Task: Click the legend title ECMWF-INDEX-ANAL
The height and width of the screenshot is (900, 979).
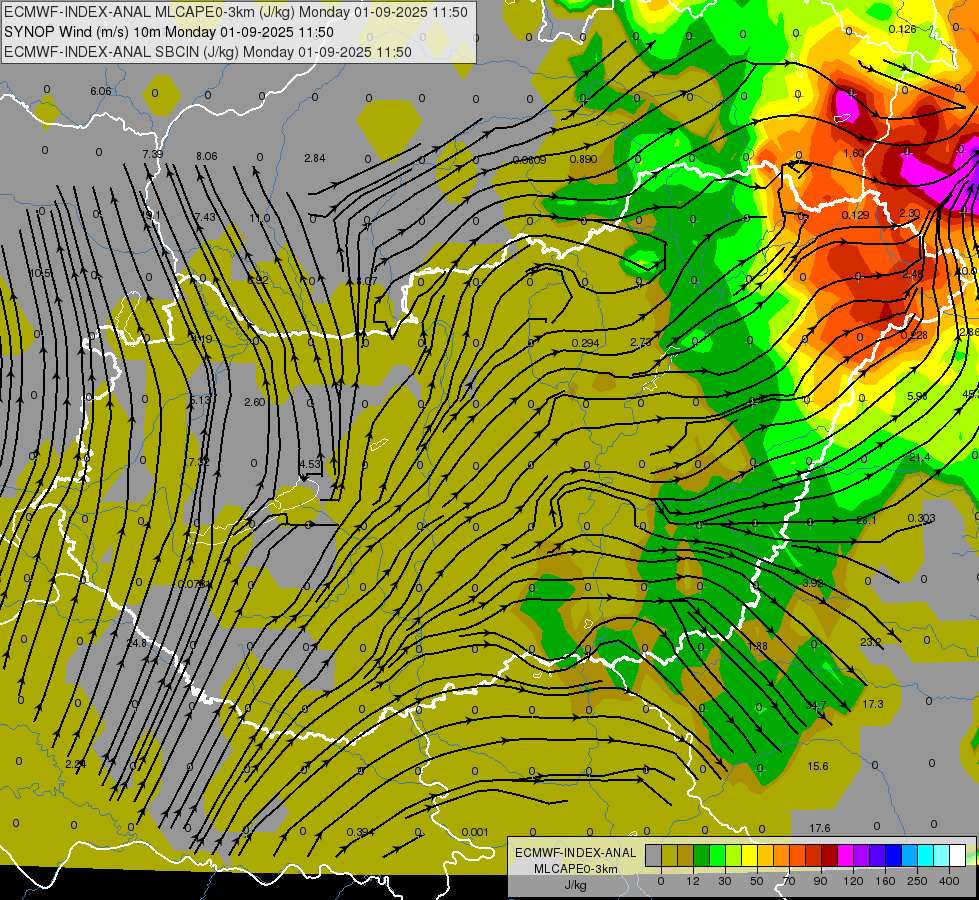Action: (576, 853)
